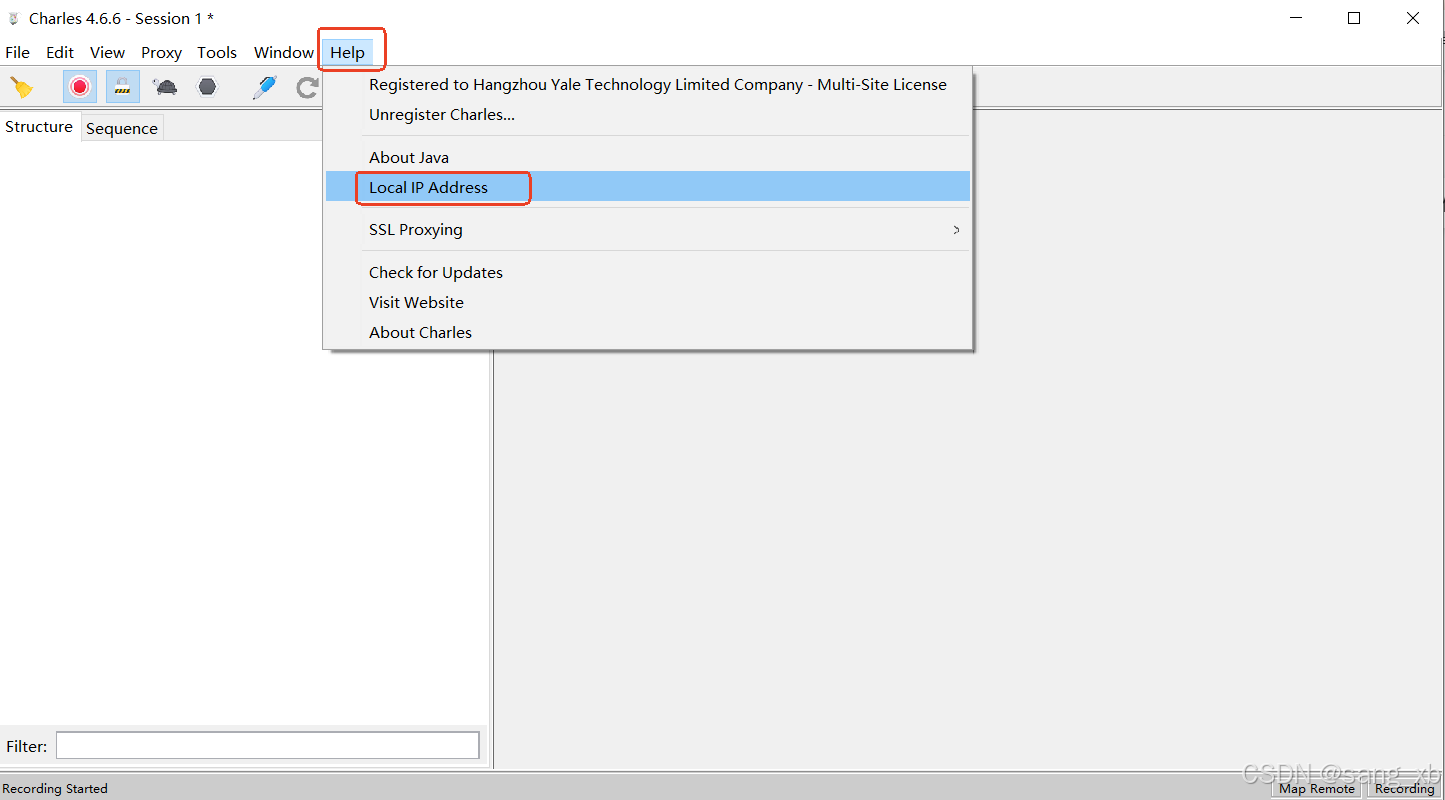Screen dimensions: 1445x800
Task: Open the Edit menu
Action: tap(60, 52)
